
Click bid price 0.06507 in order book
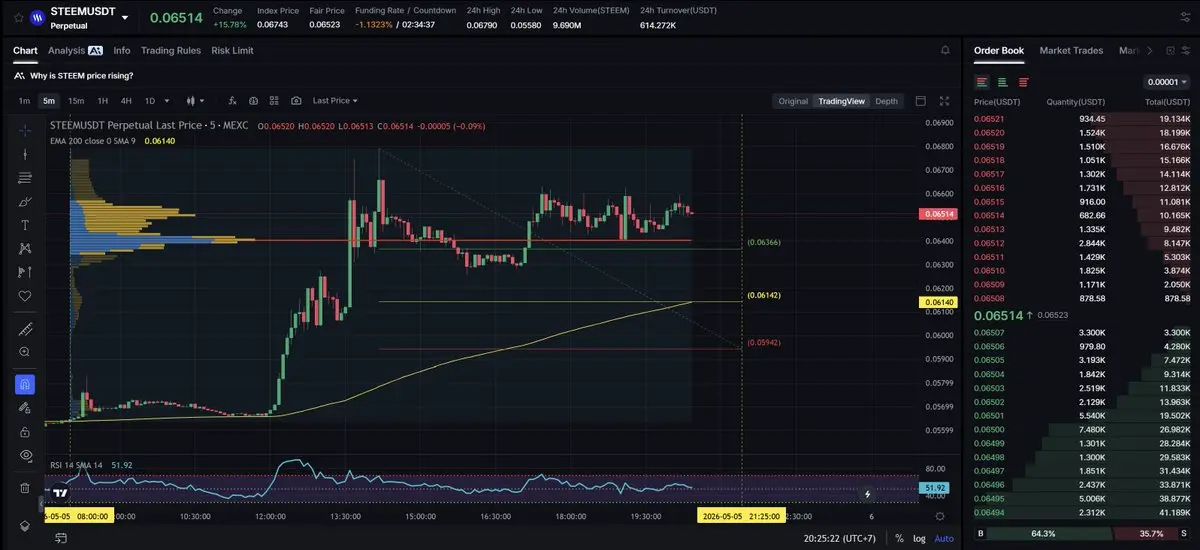[x=989, y=332]
